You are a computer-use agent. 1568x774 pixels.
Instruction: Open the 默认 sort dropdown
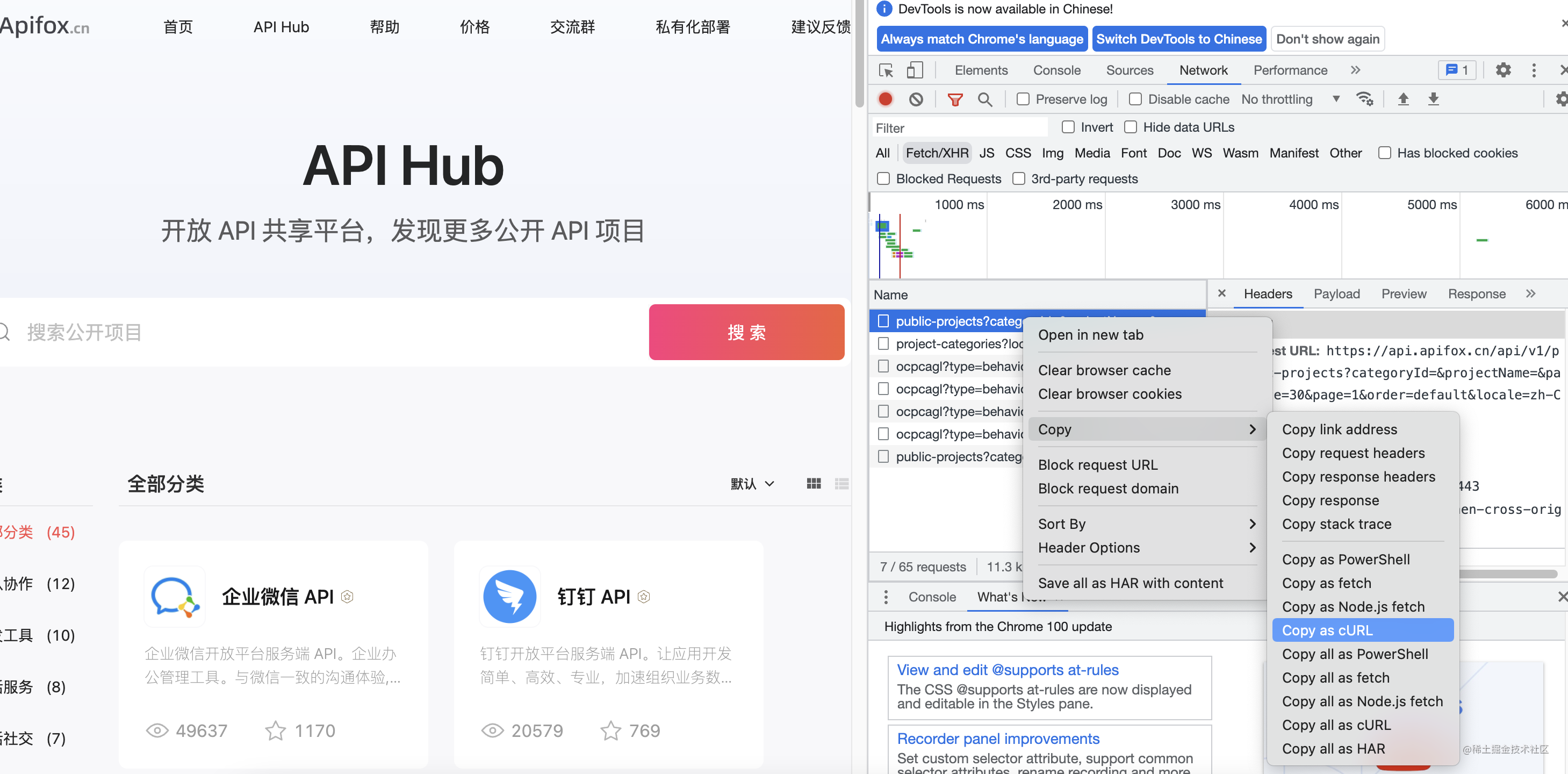752,484
